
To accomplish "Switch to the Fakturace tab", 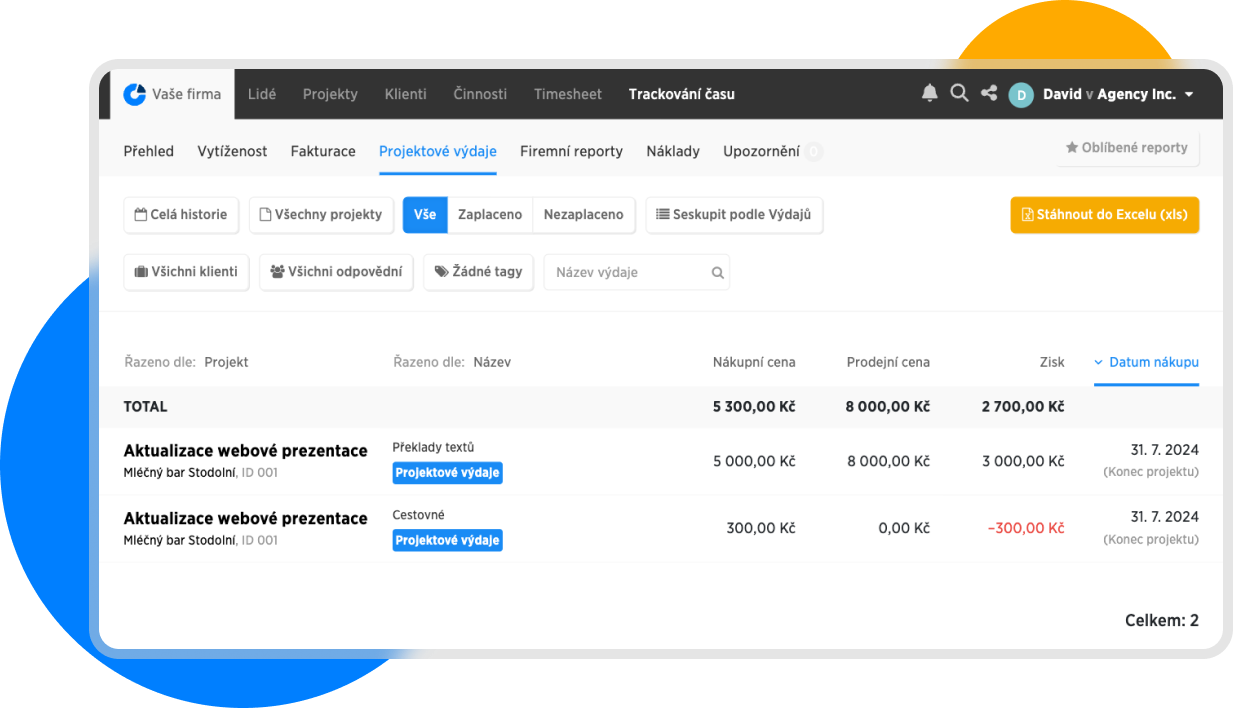I will 323,152.
